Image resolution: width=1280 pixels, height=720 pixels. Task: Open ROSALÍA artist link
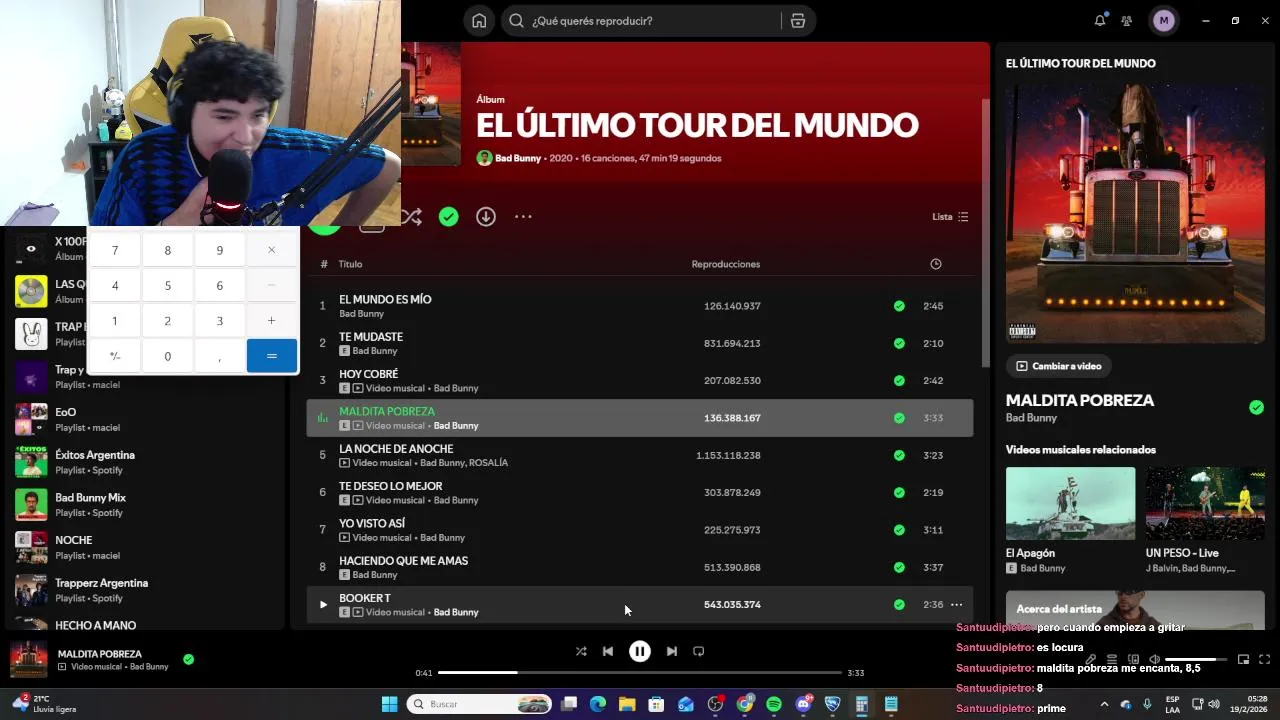pos(489,463)
